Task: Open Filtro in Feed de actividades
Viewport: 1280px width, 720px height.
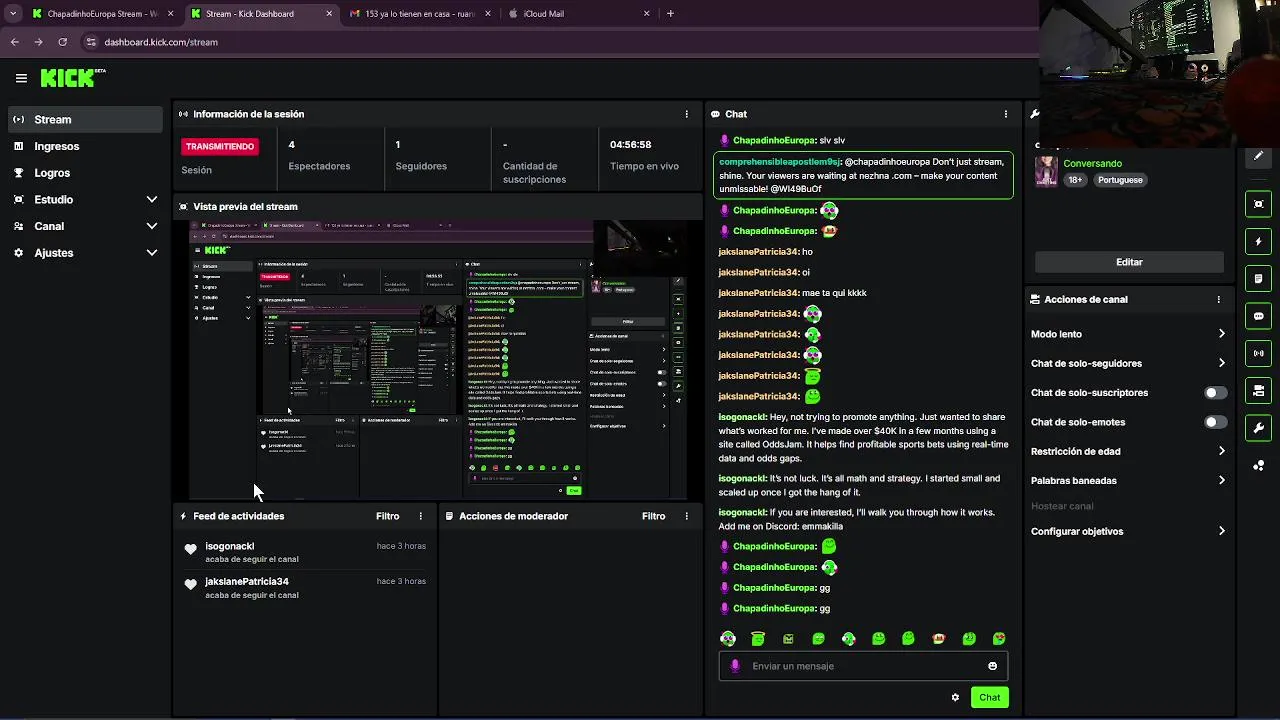Action: [387, 516]
